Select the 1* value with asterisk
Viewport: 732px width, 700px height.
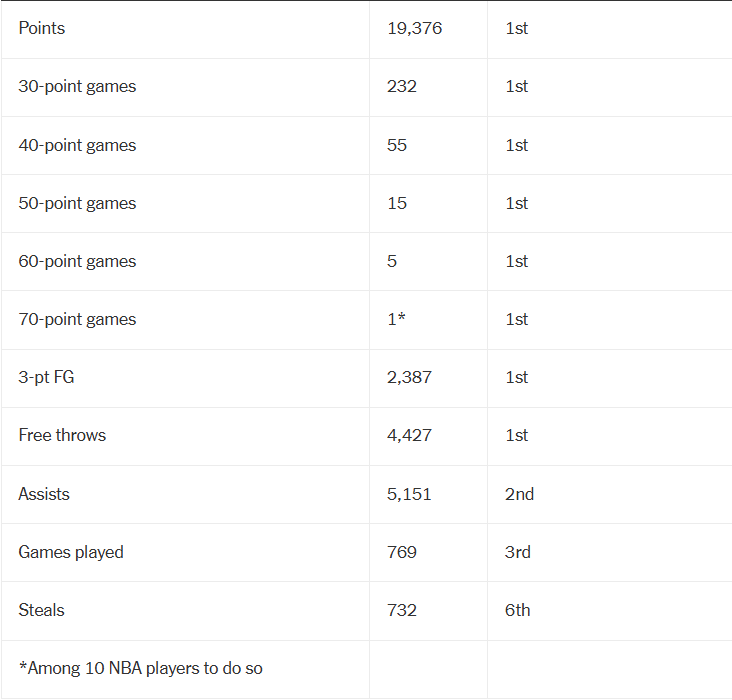[396, 319]
